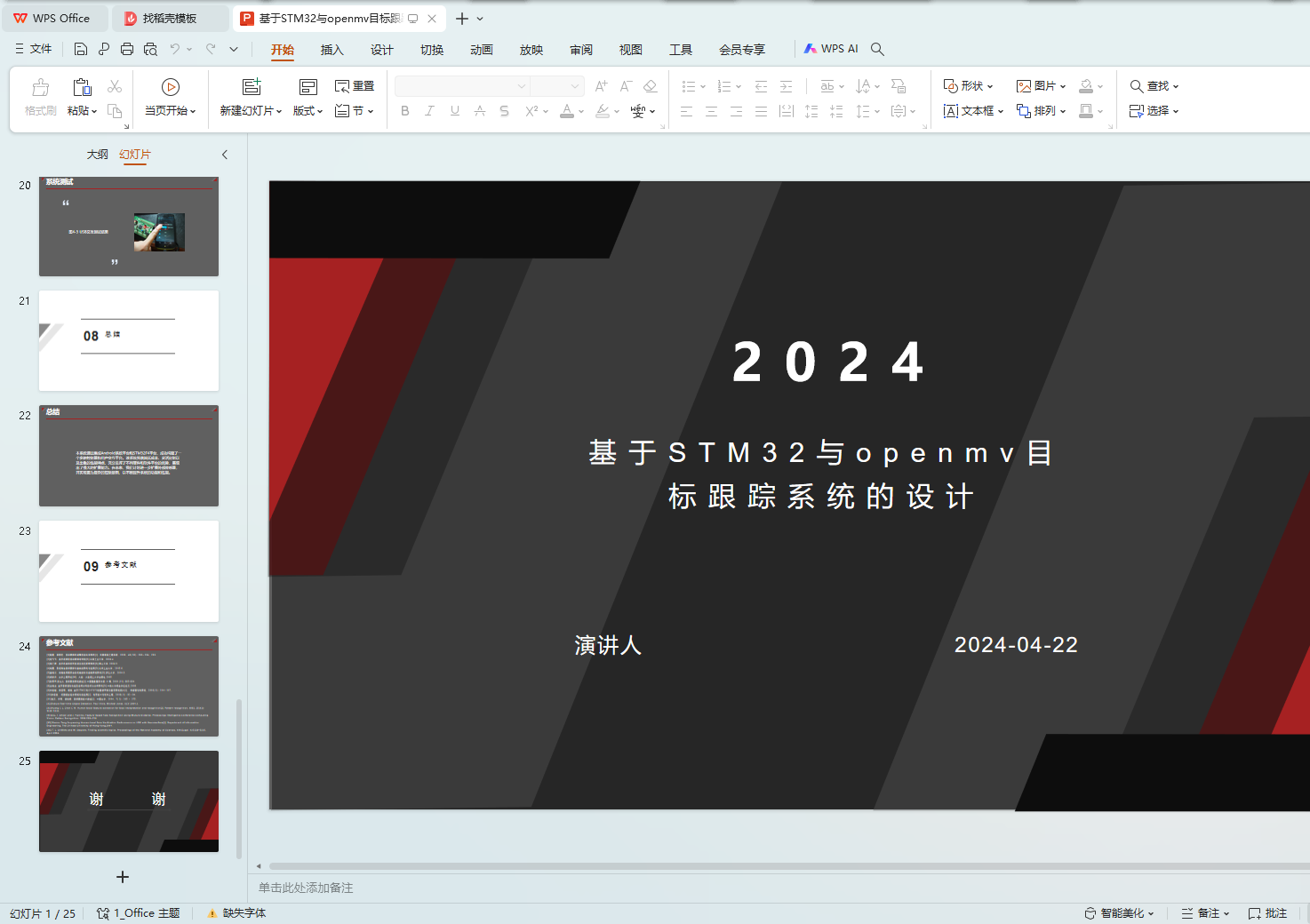Switch to the 插入 (Insert) ribbon tab
Image resolution: width=1310 pixels, height=924 pixels.
point(331,50)
